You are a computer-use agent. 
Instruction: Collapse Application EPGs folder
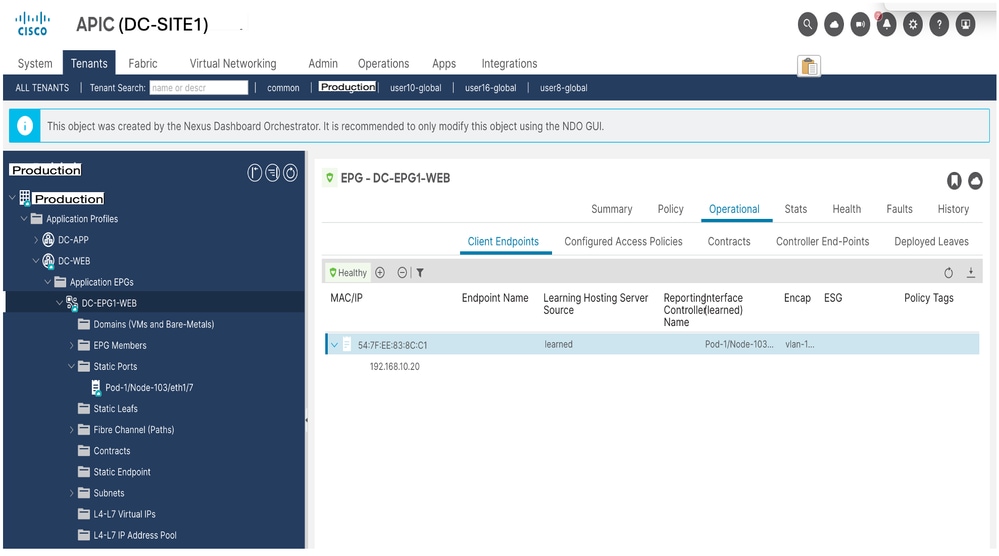(x=48, y=282)
